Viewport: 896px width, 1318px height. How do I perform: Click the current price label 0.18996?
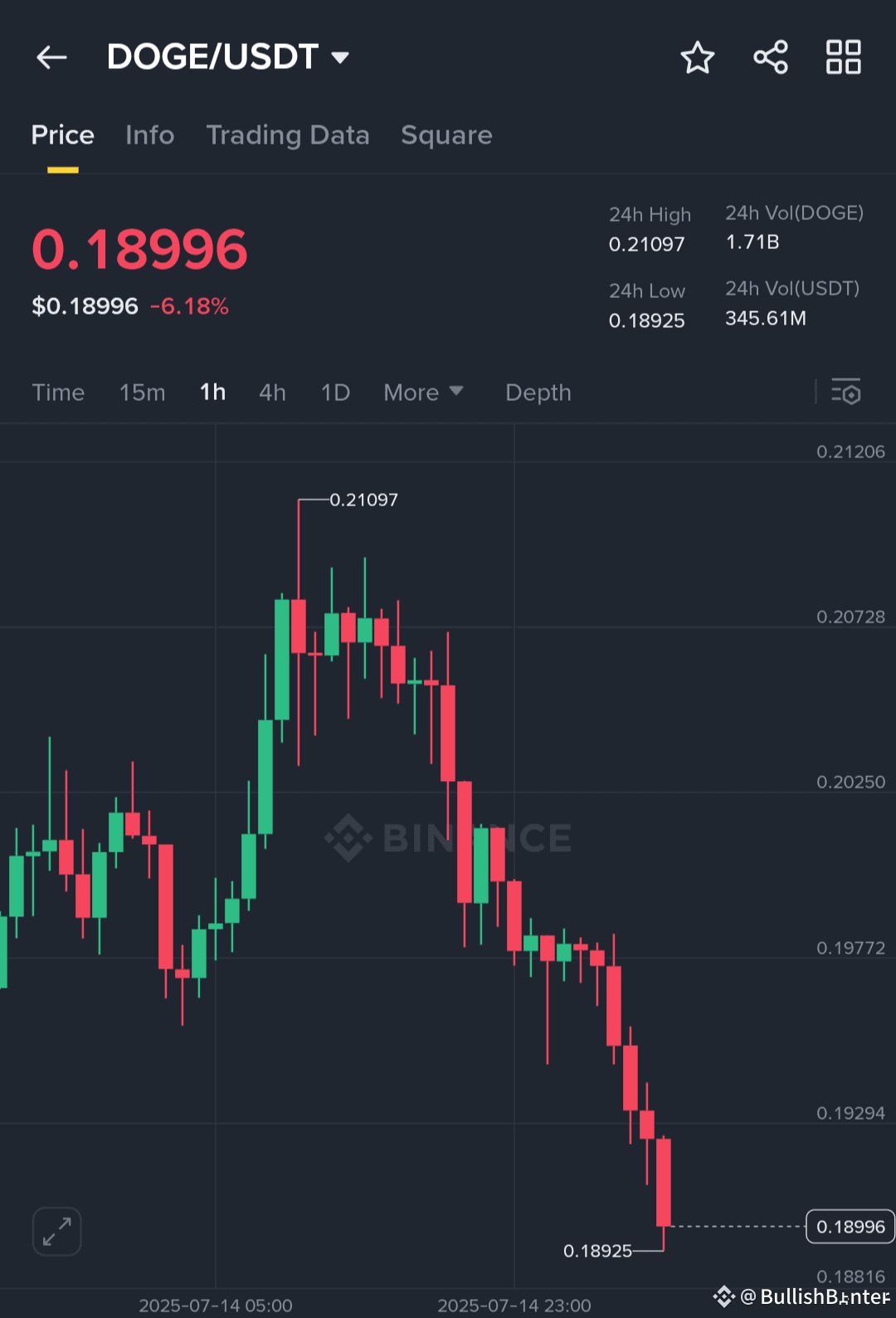(139, 246)
